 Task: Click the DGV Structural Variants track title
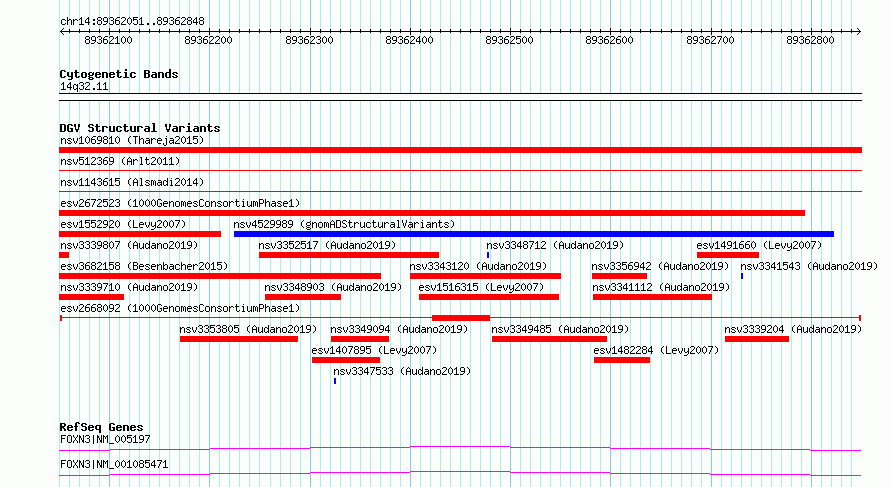[140, 128]
